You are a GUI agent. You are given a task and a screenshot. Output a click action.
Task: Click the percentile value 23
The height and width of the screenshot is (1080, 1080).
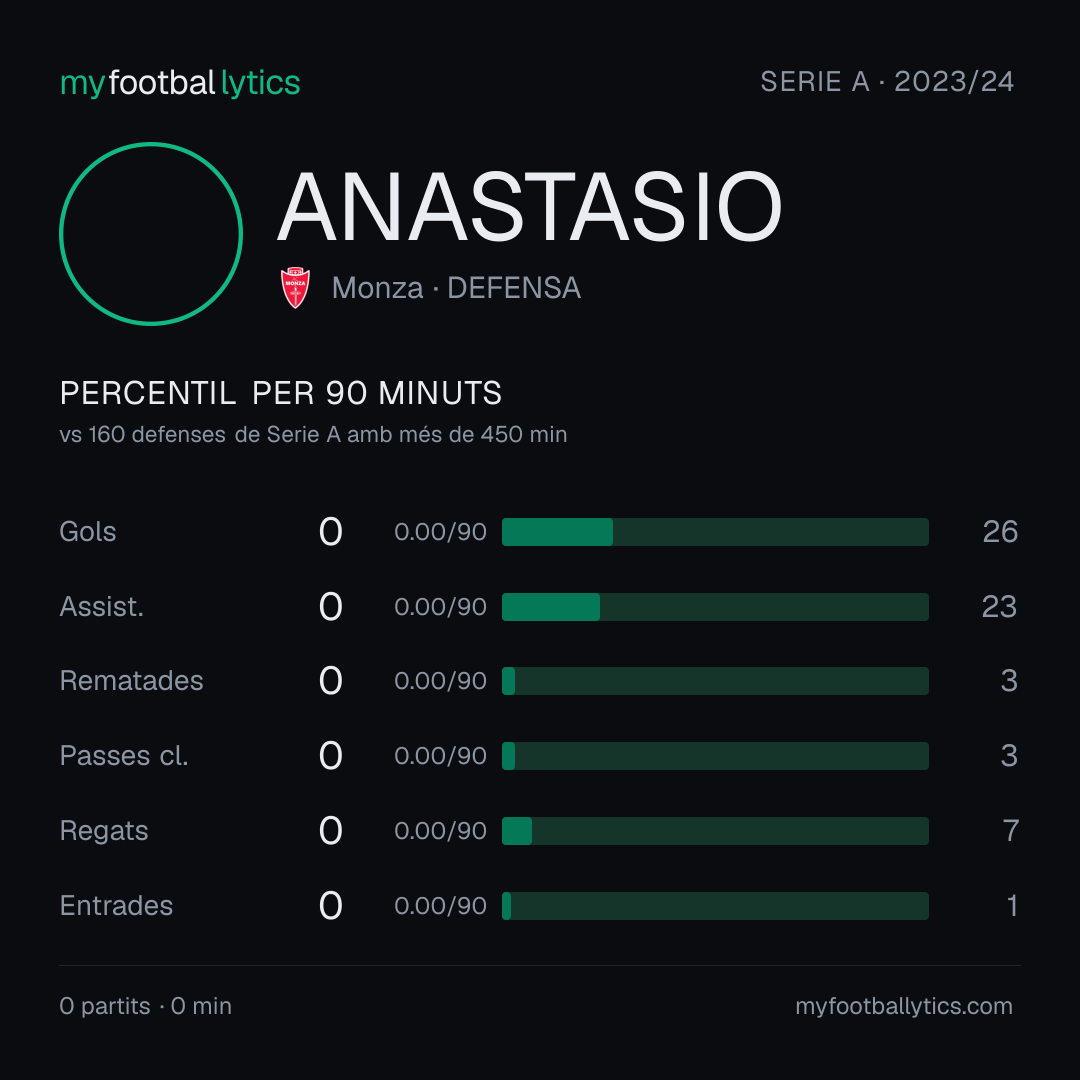click(x=999, y=607)
